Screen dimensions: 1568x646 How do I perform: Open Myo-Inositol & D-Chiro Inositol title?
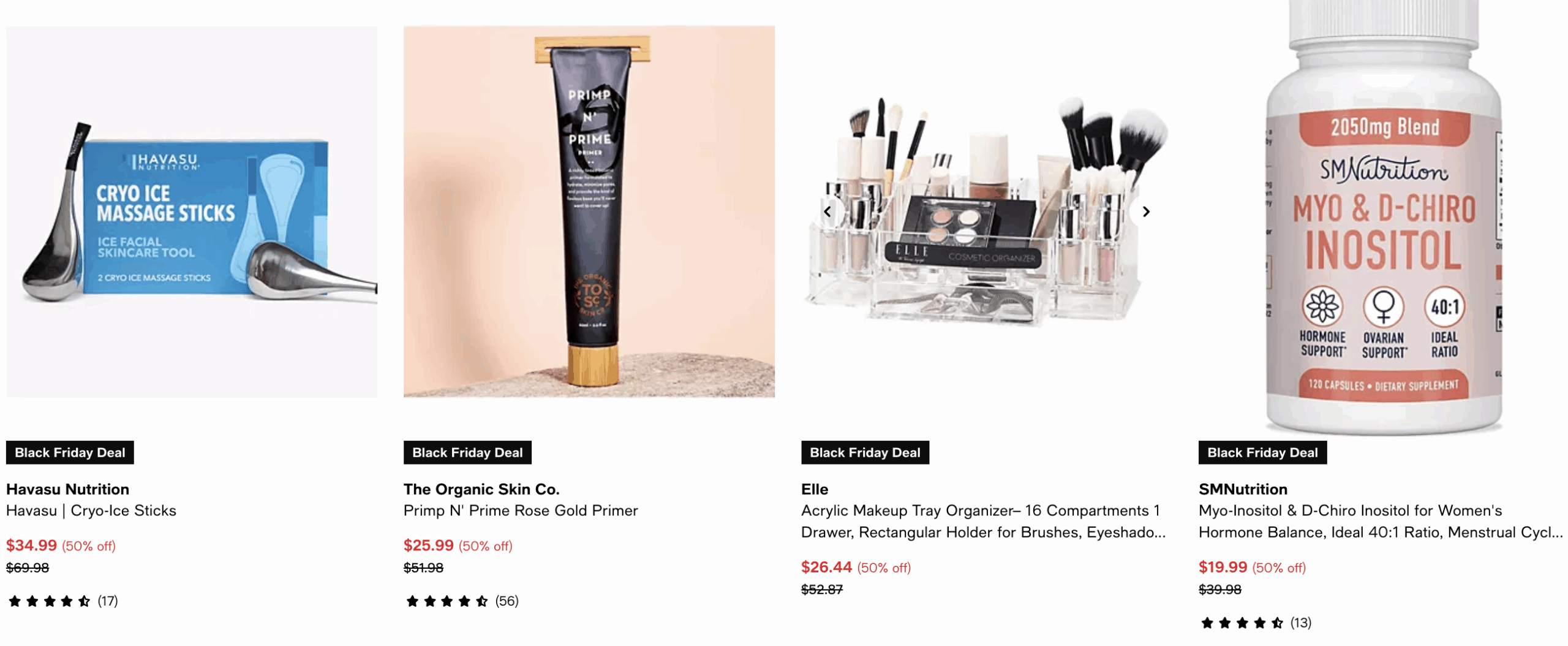(x=1381, y=522)
